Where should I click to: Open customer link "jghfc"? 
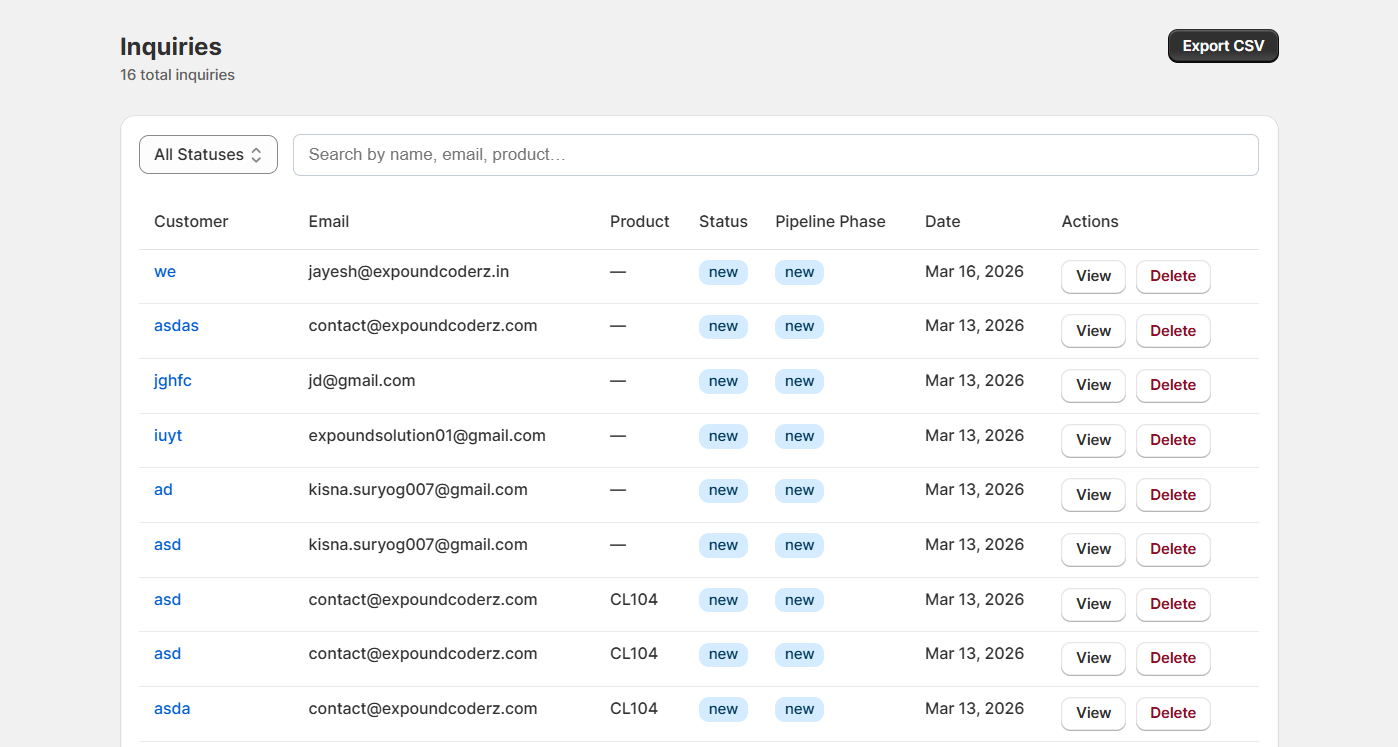(173, 381)
